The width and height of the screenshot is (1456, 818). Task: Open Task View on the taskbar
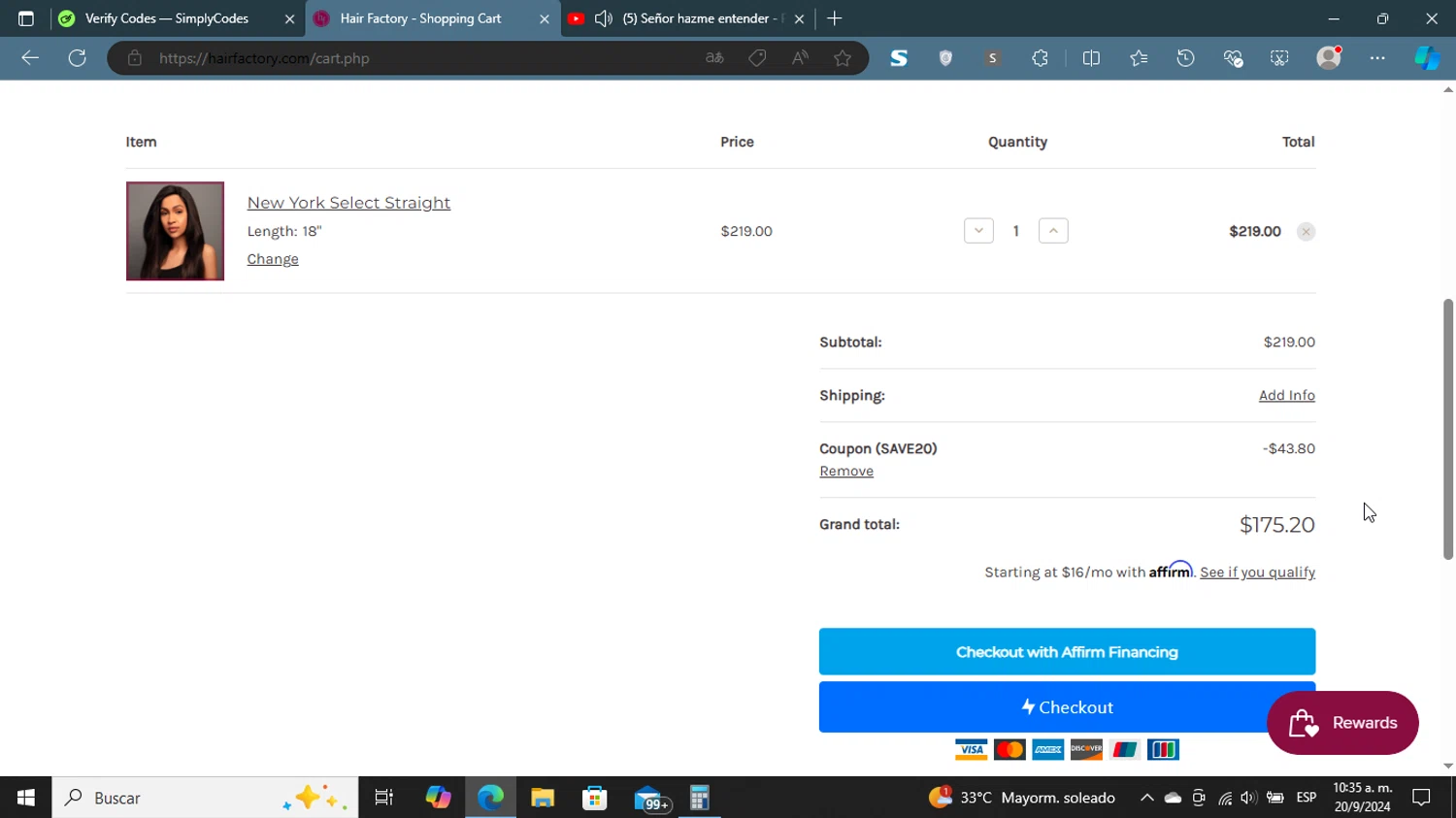click(384, 798)
